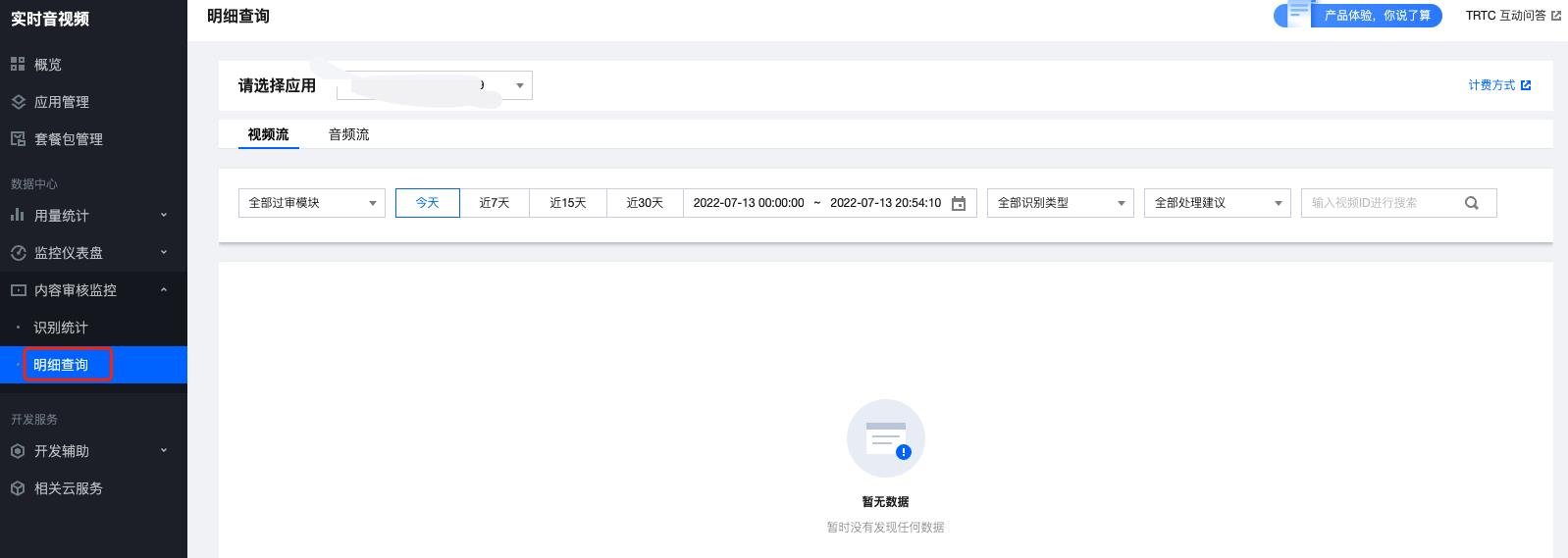The height and width of the screenshot is (558, 1568).
Task: Click the search magnifier icon
Action: click(1471, 203)
